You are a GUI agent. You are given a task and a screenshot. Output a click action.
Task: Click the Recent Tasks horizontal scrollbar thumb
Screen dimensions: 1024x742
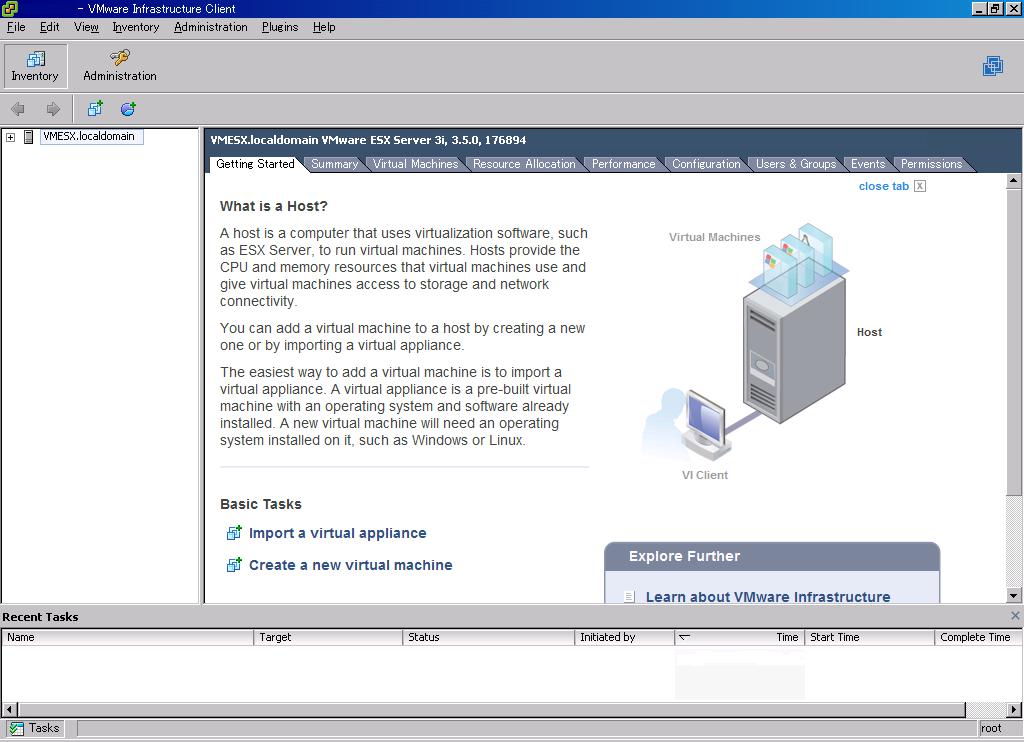tap(492, 709)
